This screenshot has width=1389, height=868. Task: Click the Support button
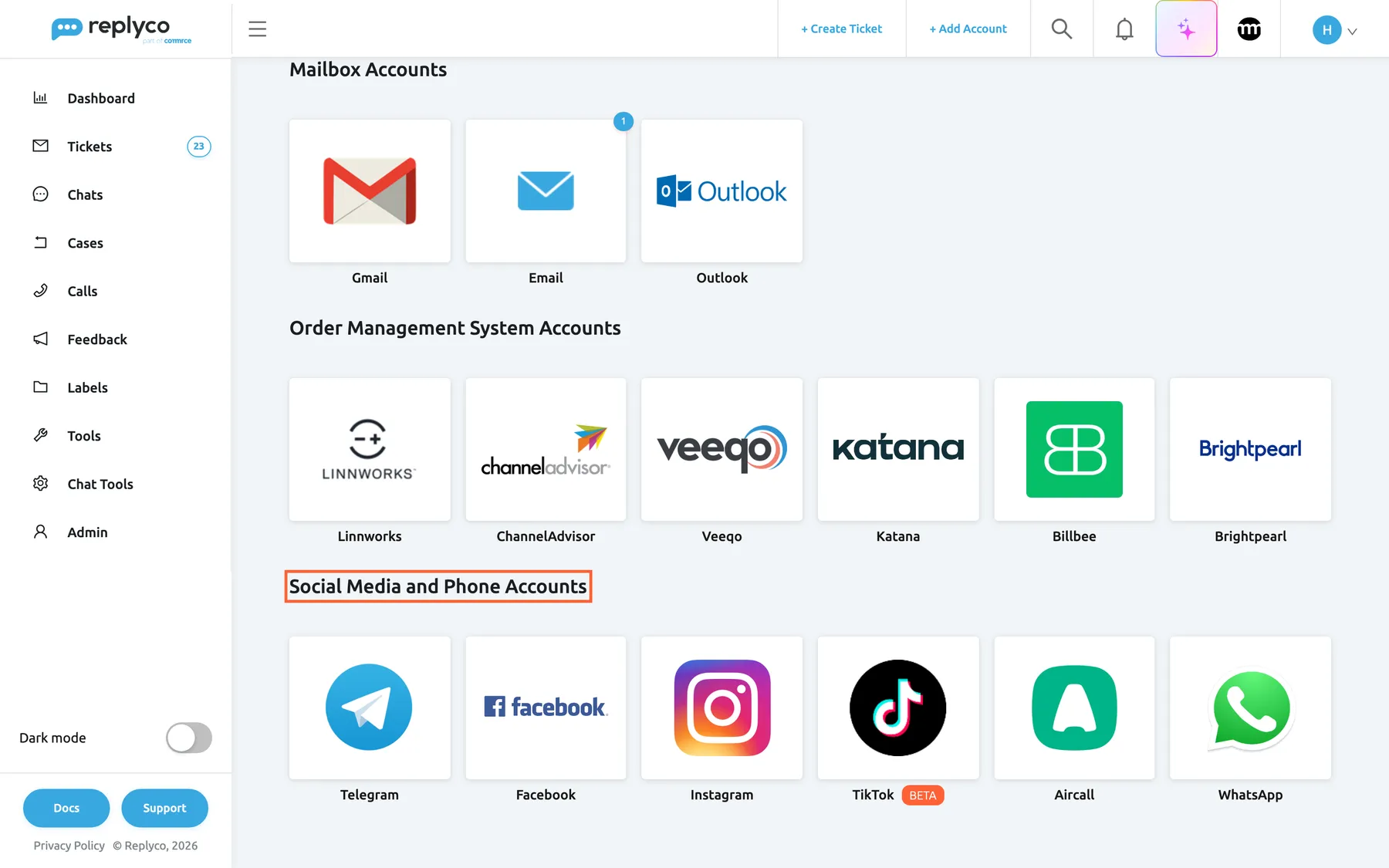pos(164,808)
